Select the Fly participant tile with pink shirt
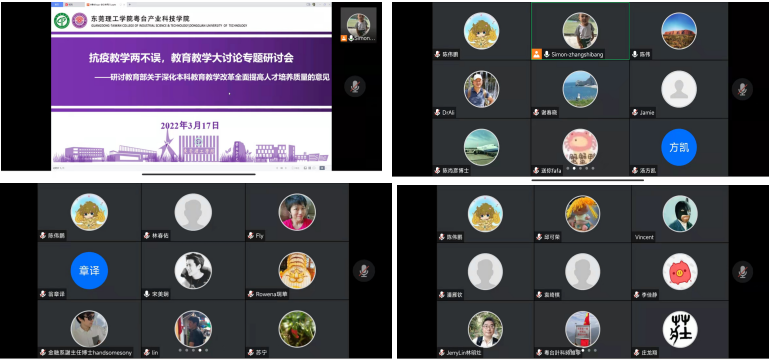769x360 pixels. point(297,212)
